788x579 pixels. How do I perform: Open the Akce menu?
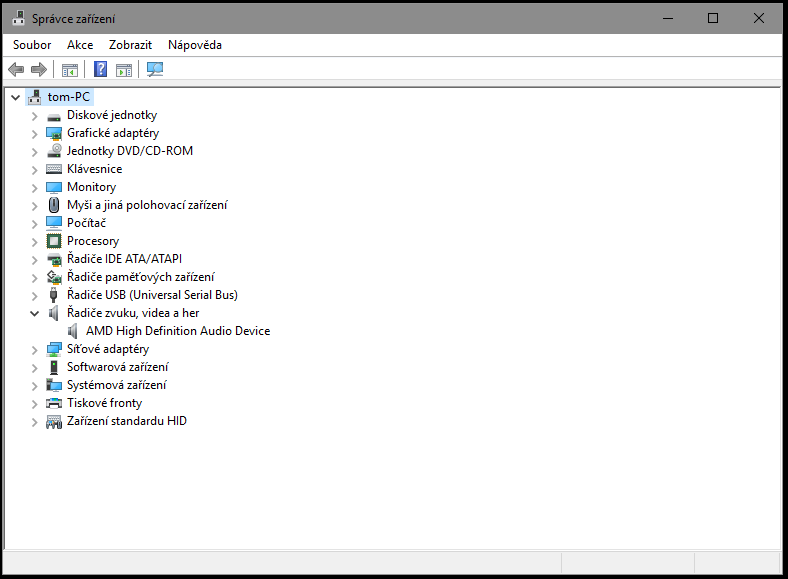[x=80, y=45]
